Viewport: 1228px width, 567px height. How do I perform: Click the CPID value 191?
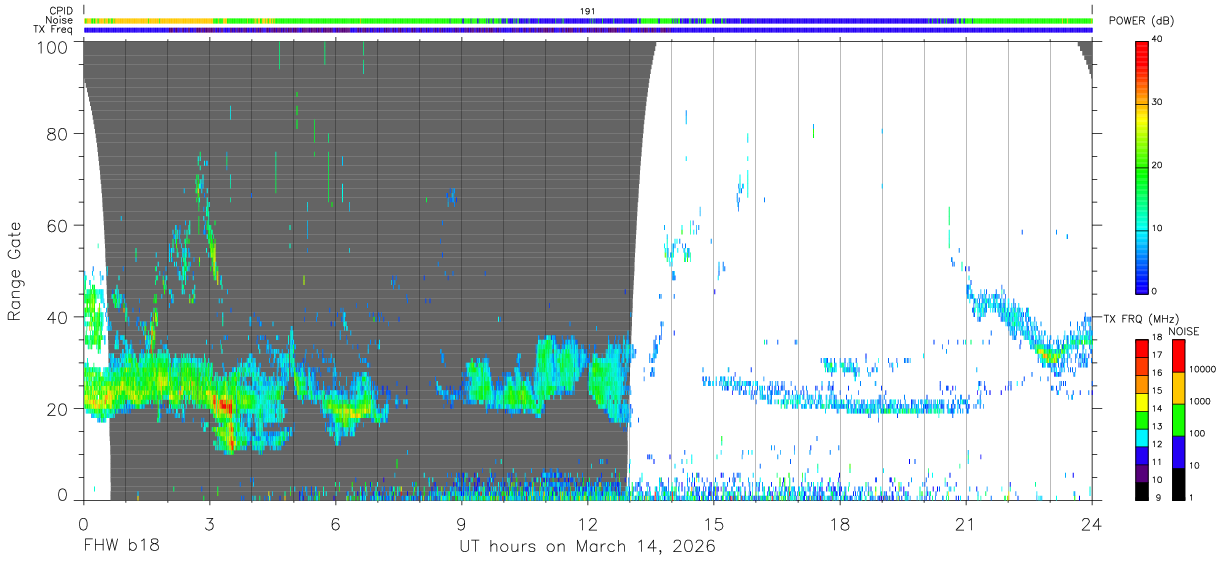coord(588,11)
